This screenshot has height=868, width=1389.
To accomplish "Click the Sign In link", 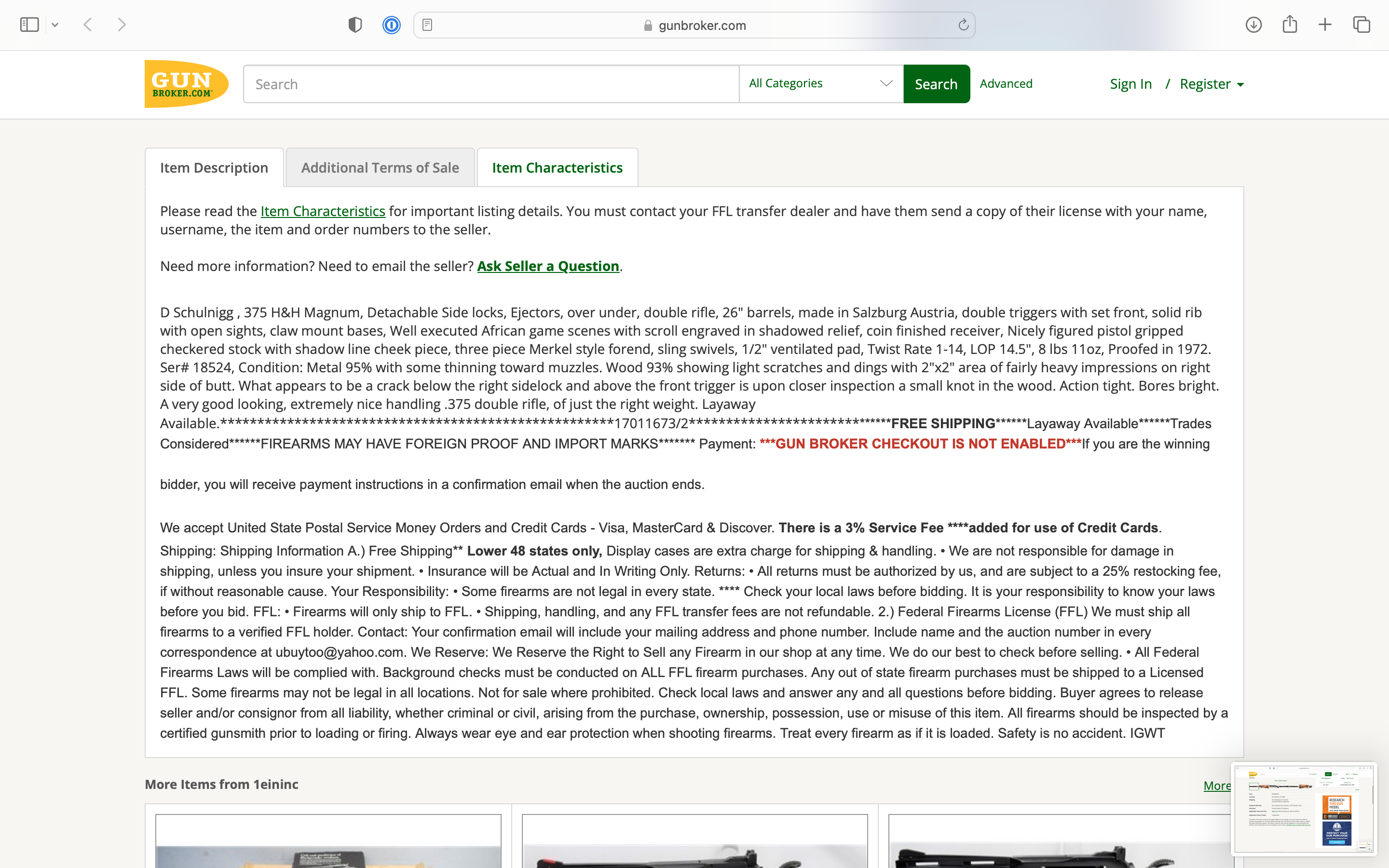I will [x=1130, y=84].
